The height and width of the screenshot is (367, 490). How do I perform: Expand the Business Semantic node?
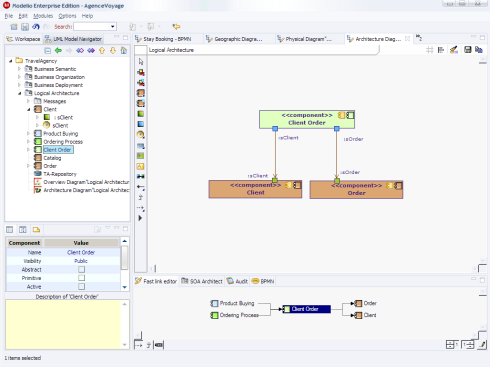pos(19,69)
